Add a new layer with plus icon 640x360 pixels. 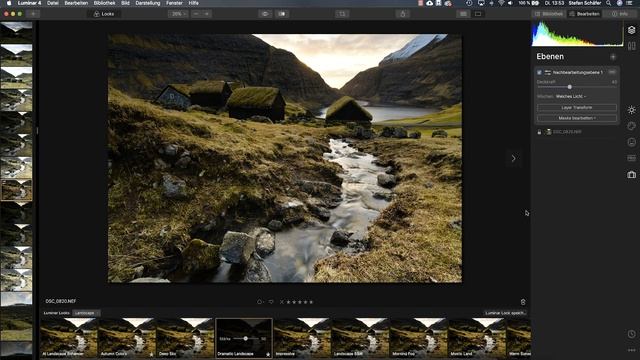(613, 57)
